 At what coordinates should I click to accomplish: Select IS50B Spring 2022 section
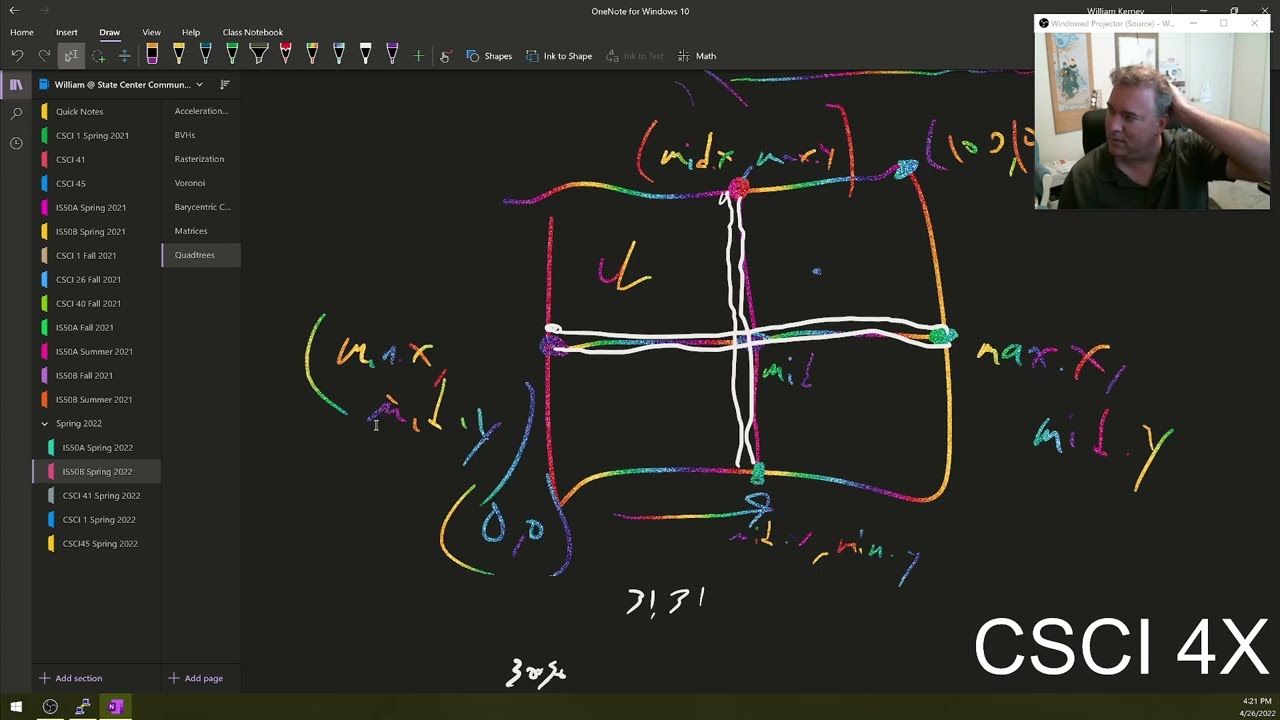pos(97,471)
